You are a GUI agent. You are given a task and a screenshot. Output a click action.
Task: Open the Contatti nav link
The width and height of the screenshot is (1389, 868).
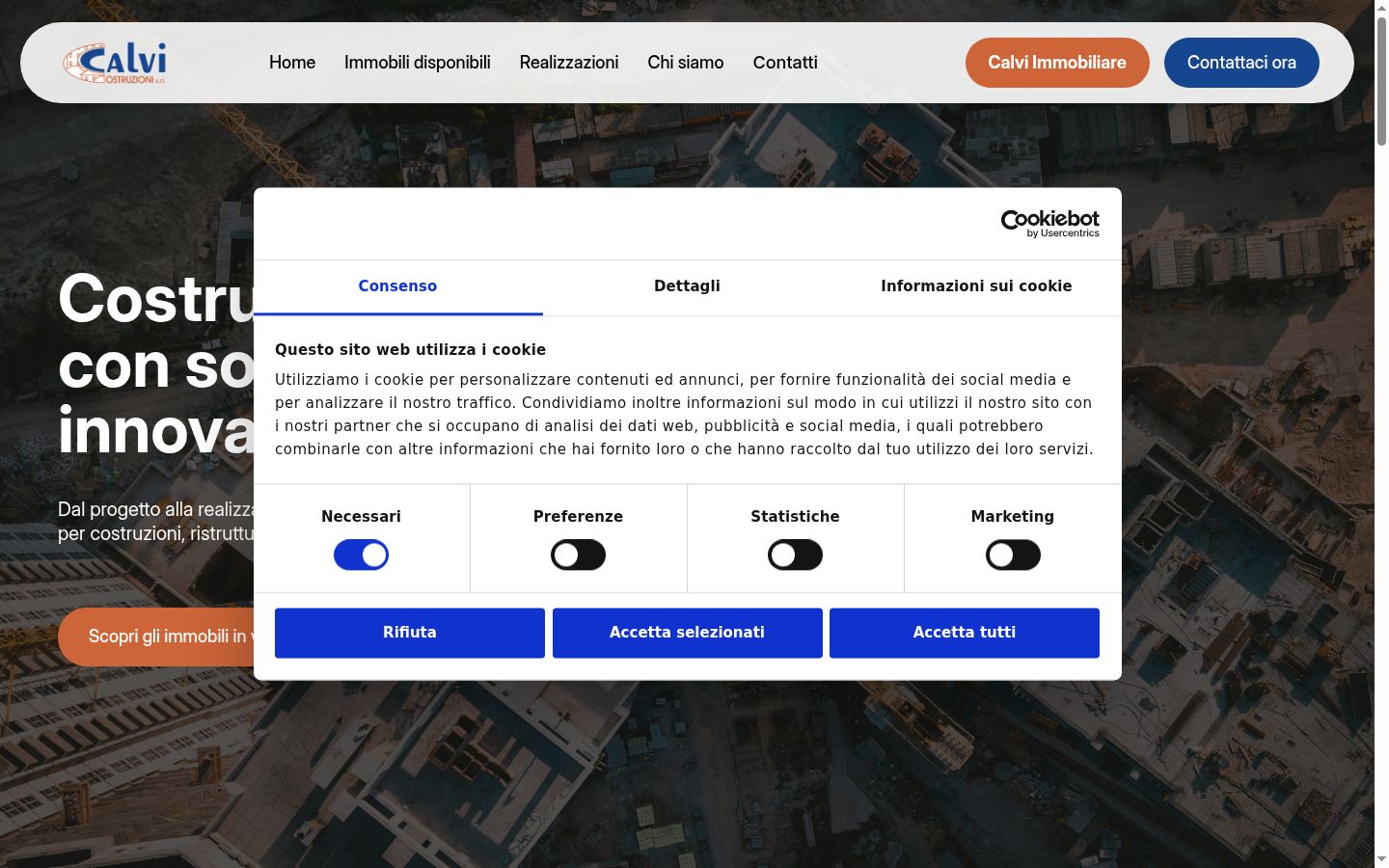[x=785, y=63]
